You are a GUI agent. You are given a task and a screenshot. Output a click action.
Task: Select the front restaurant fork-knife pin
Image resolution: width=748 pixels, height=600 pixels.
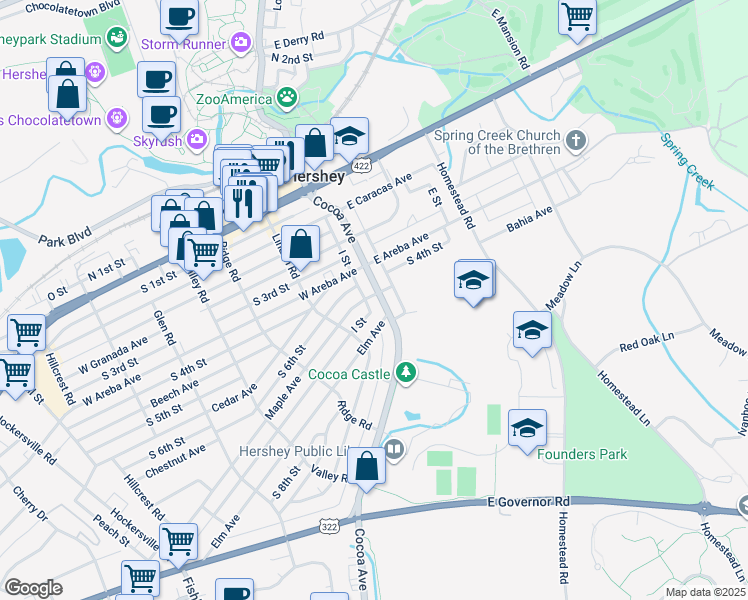(x=243, y=205)
